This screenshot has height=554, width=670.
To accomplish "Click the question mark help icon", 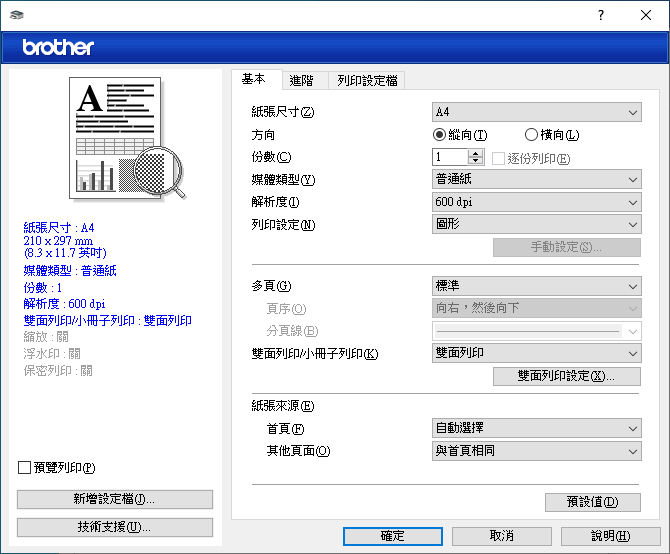I will click(x=601, y=15).
